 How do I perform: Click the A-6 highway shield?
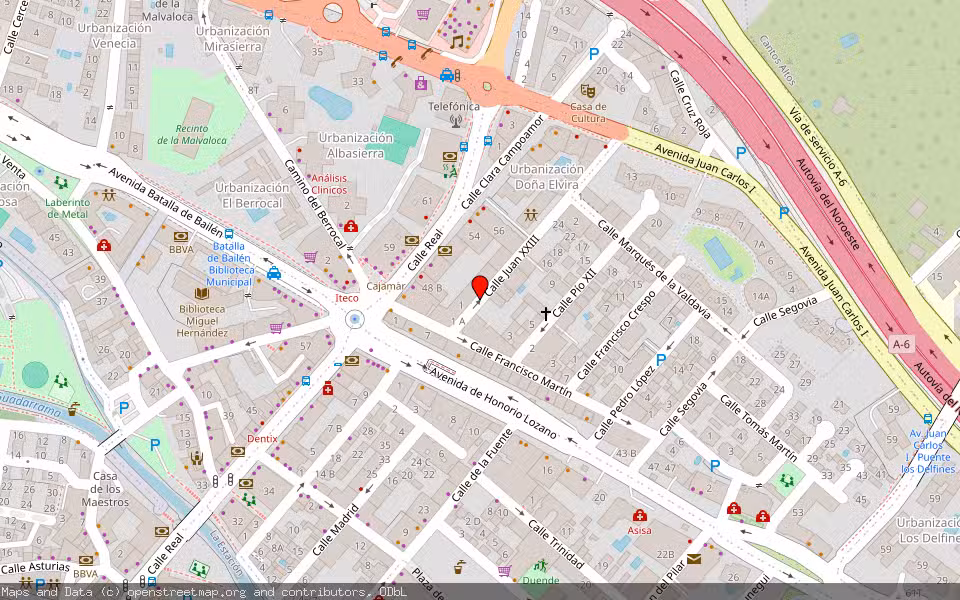point(901,344)
